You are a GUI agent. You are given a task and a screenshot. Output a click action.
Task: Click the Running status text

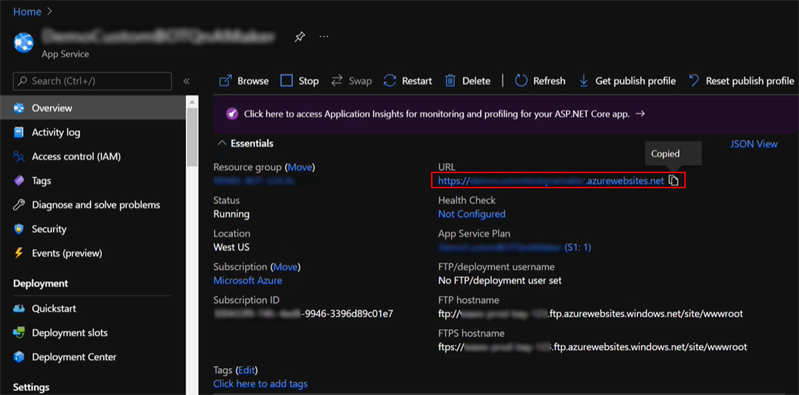[x=231, y=214]
